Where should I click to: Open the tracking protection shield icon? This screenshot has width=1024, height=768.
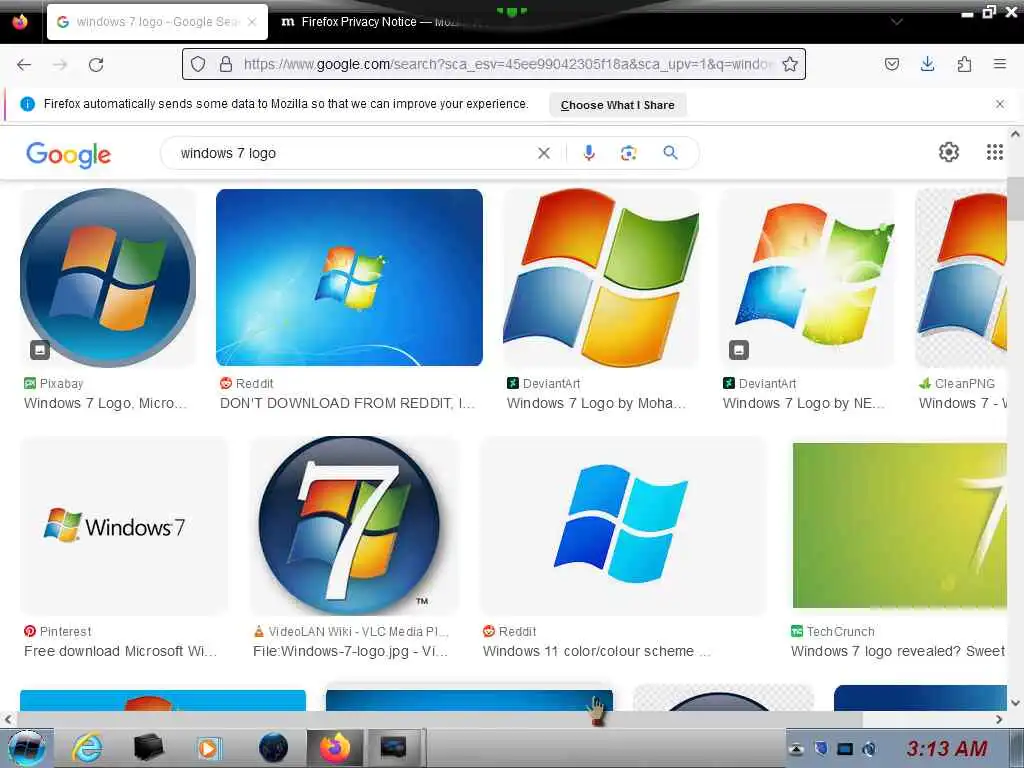click(198, 64)
